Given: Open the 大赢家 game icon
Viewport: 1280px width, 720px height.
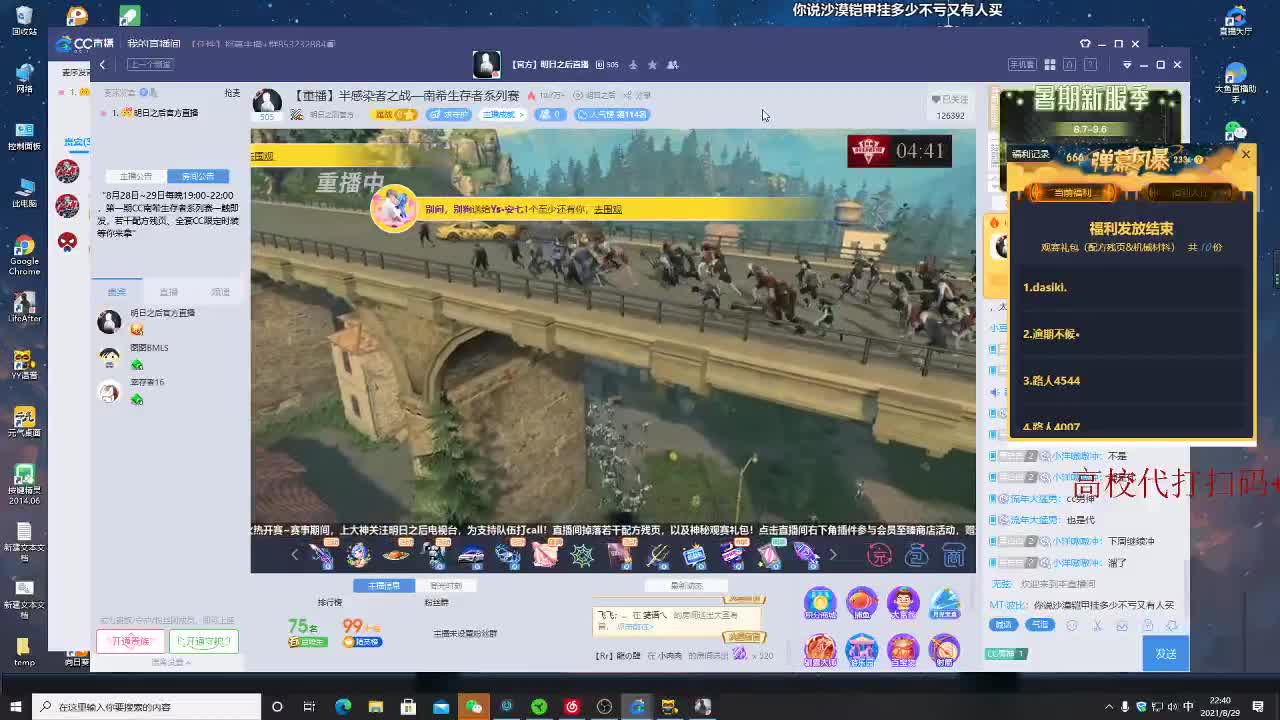Looking at the screenshot, I should point(903,603).
